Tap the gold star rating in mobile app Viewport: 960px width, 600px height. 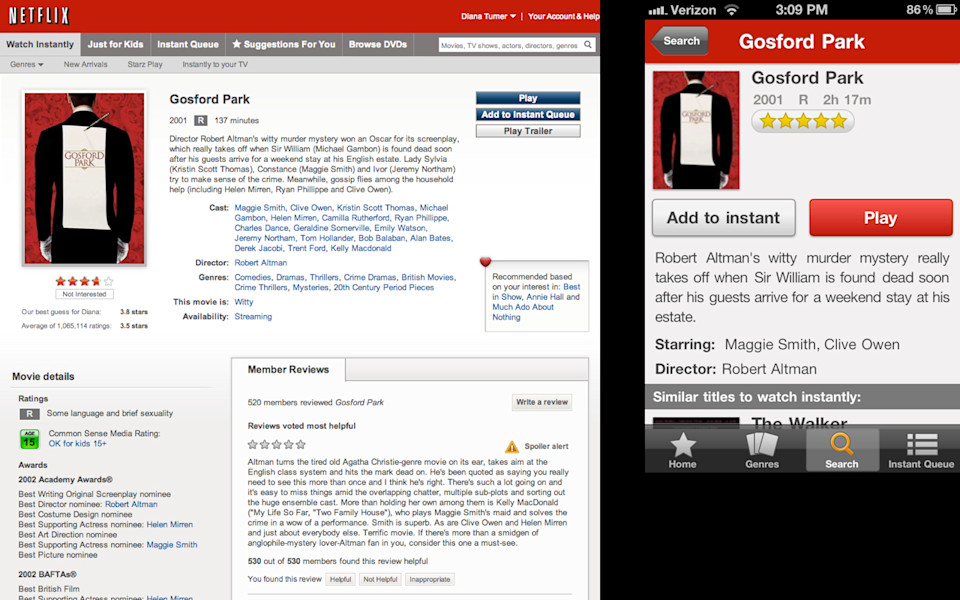(x=803, y=121)
